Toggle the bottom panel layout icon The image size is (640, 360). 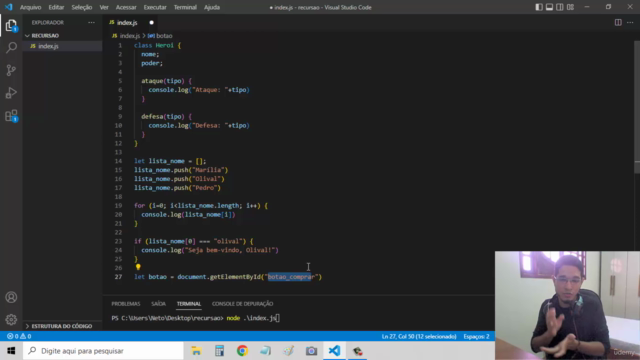point(549,7)
